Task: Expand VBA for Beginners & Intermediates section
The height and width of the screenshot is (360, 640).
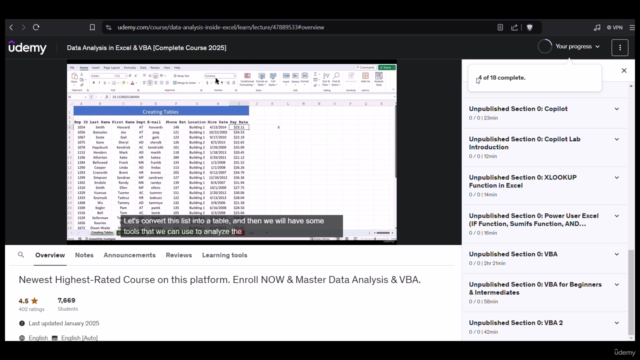Action: coord(617,284)
